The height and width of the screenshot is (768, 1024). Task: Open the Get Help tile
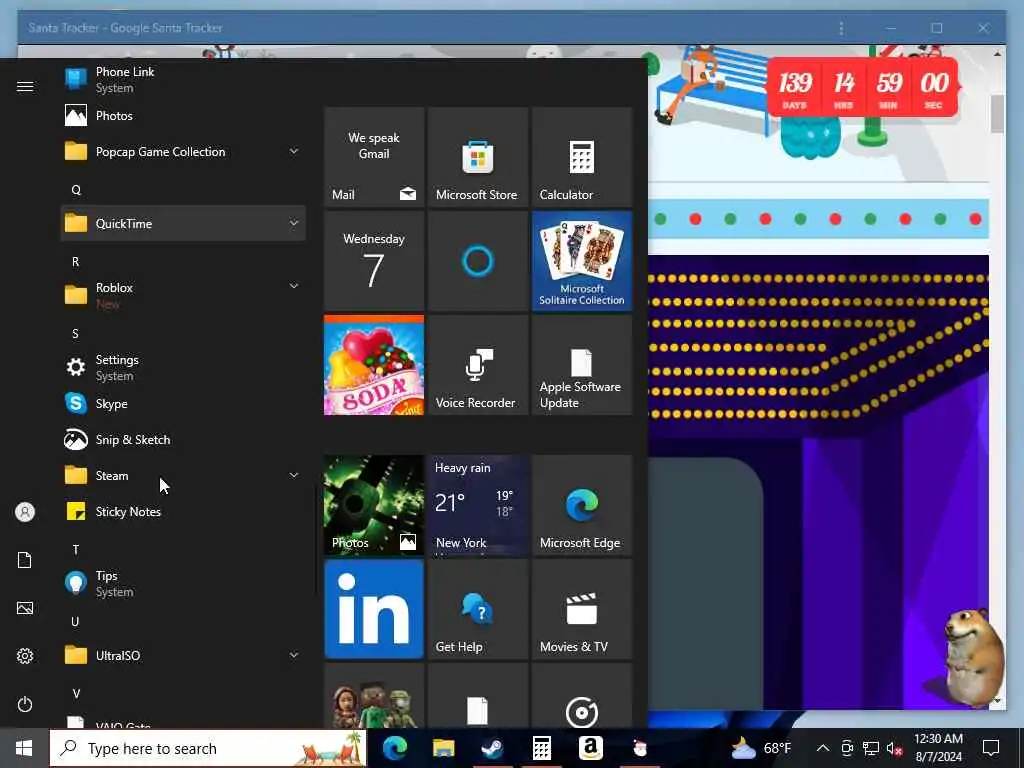[x=477, y=609]
